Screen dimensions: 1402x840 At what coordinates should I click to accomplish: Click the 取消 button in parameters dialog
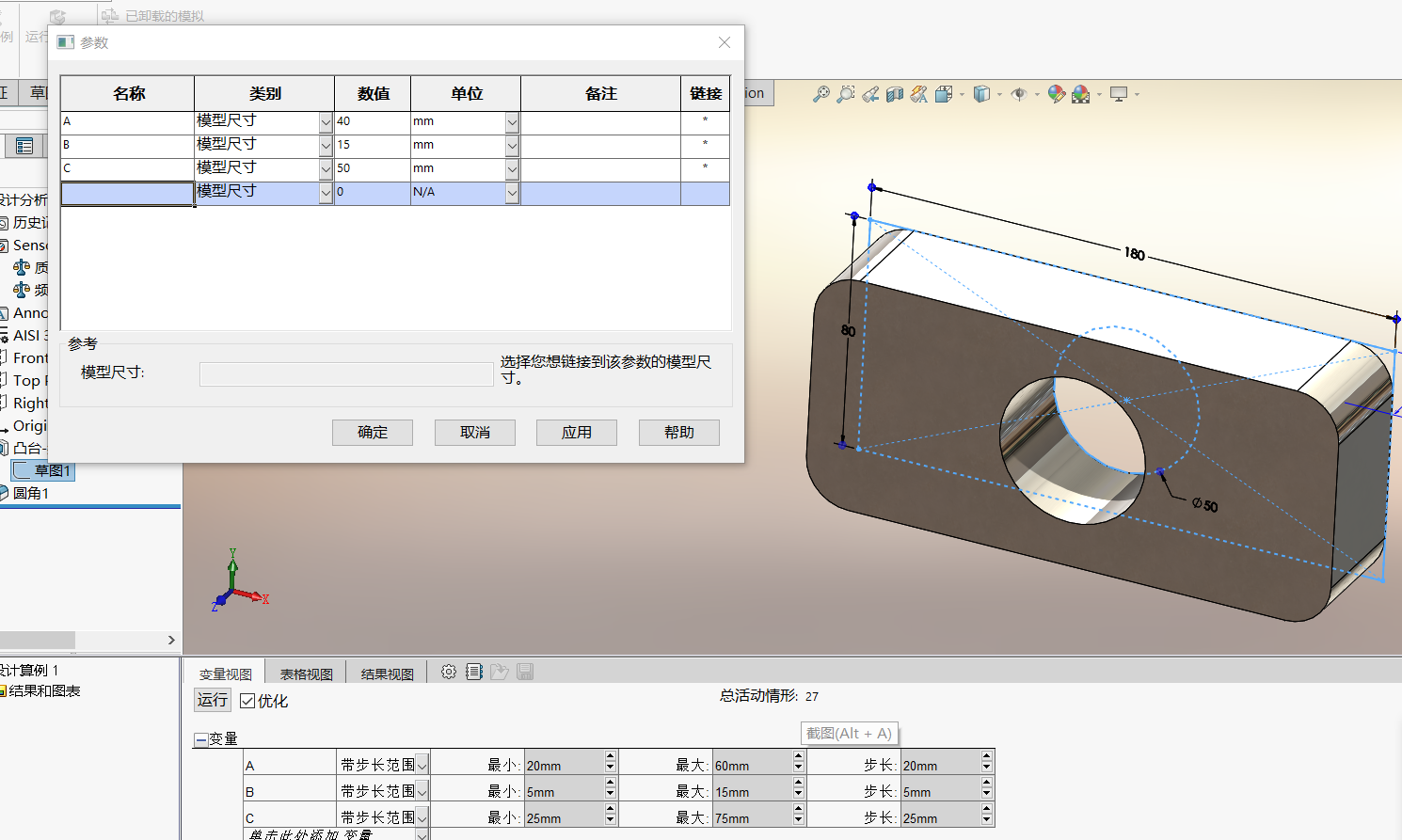[x=475, y=432]
